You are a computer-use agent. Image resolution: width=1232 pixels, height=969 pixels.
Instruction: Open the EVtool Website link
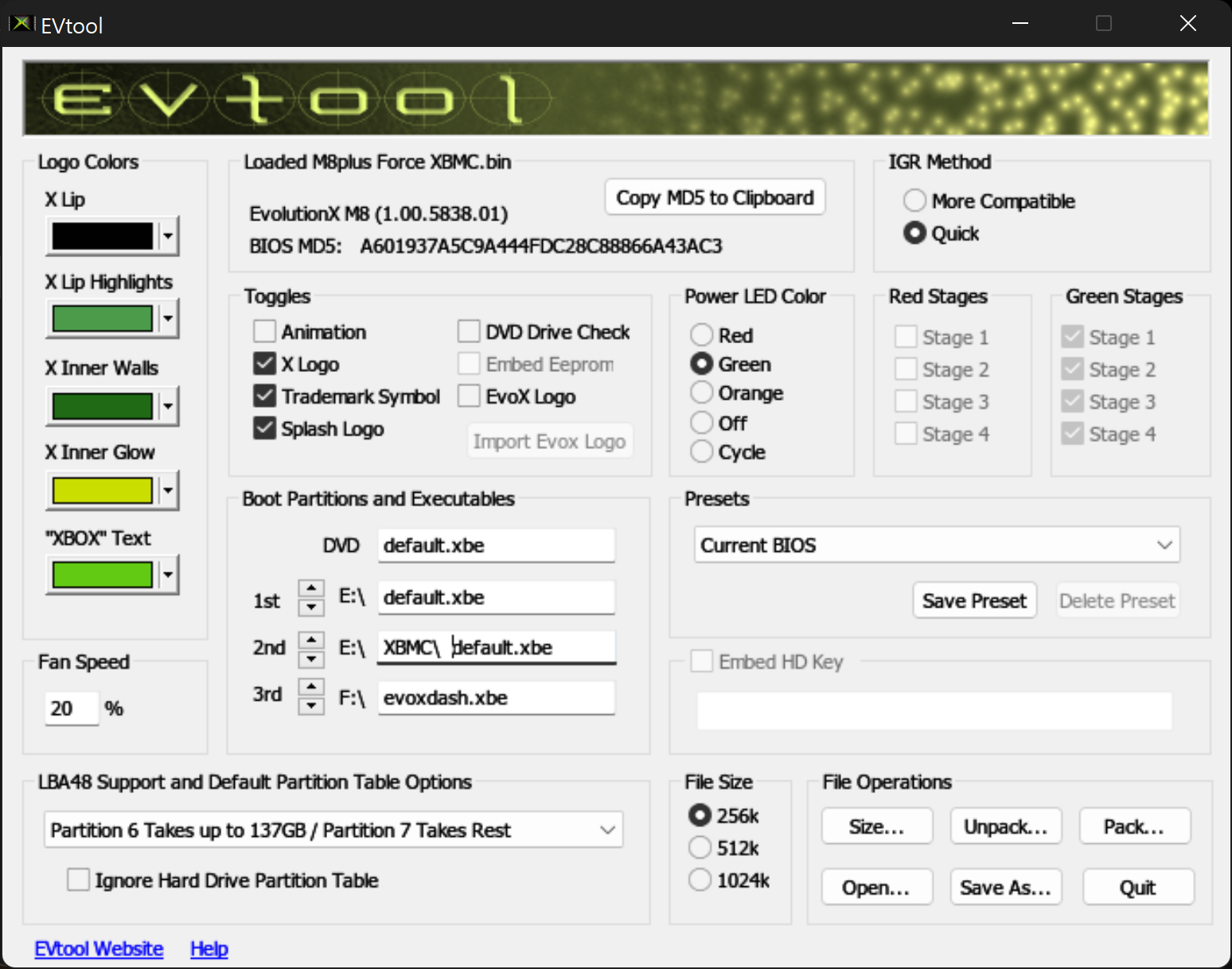(x=99, y=948)
